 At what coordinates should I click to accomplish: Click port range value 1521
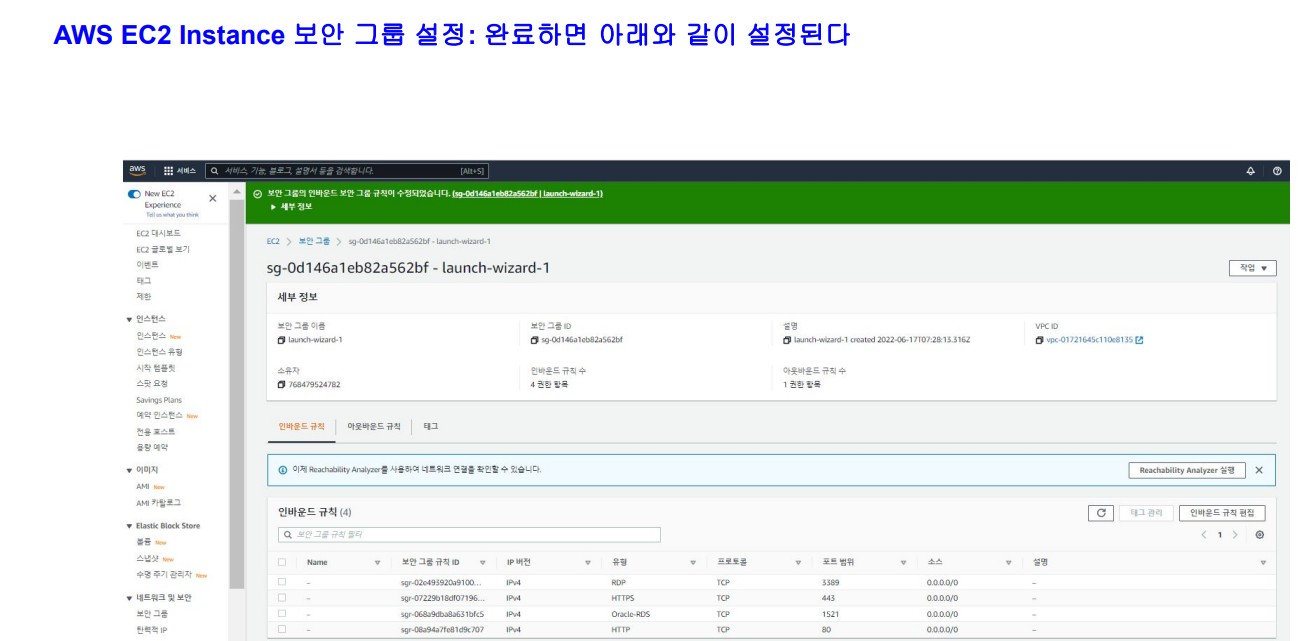[x=831, y=614]
